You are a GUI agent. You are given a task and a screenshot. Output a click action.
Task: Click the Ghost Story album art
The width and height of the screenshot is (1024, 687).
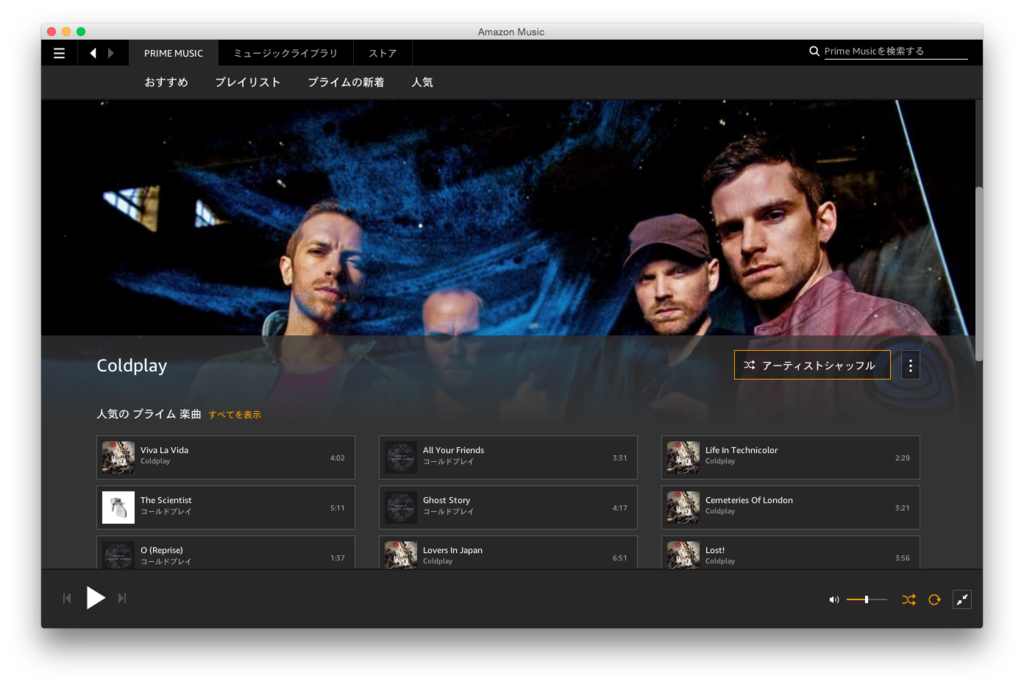400,507
